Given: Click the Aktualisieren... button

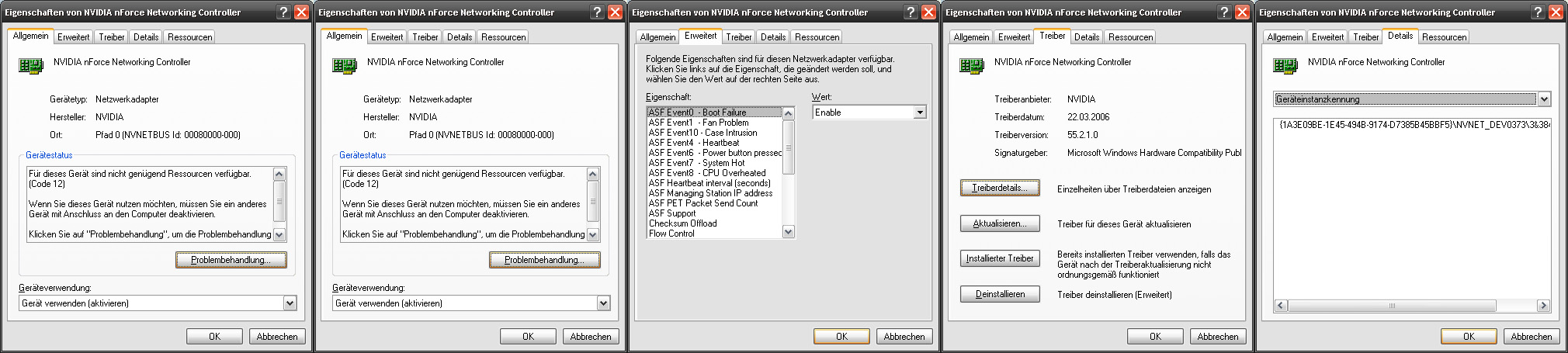Looking at the screenshot, I should (1000, 223).
